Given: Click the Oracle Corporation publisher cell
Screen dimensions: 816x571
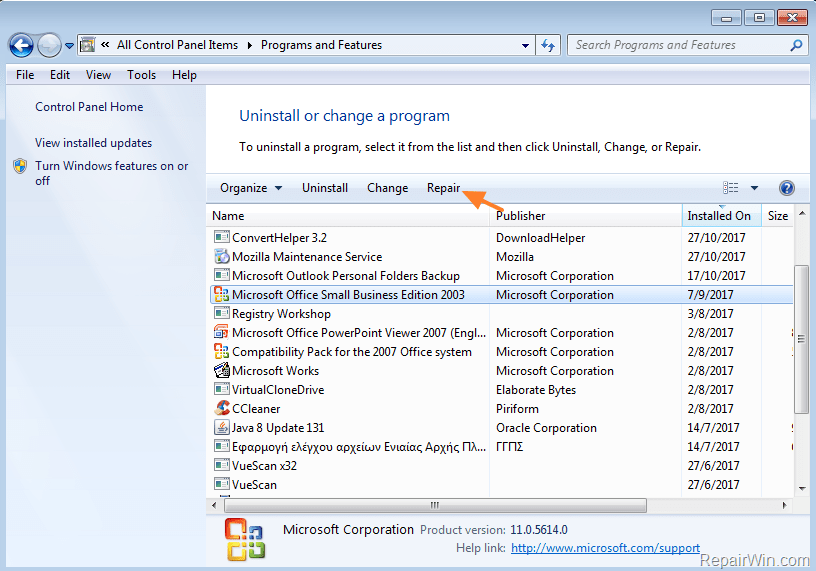Looking at the screenshot, I should click(546, 428).
